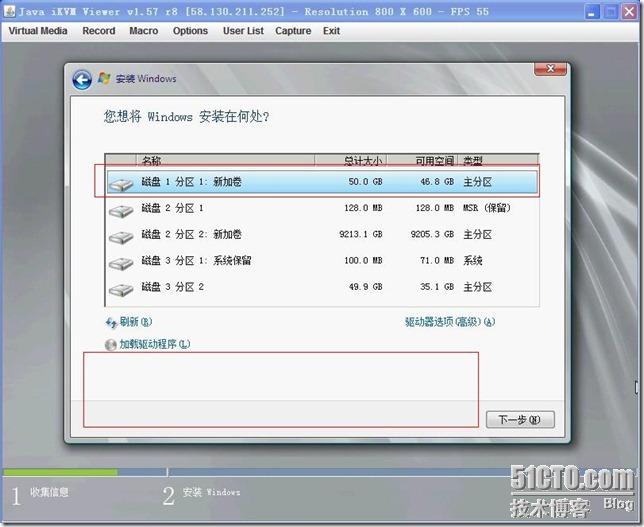The width and height of the screenshot is (644, 527).
Task: Click the MSR (保留) type cell
Action: [487, 208]
